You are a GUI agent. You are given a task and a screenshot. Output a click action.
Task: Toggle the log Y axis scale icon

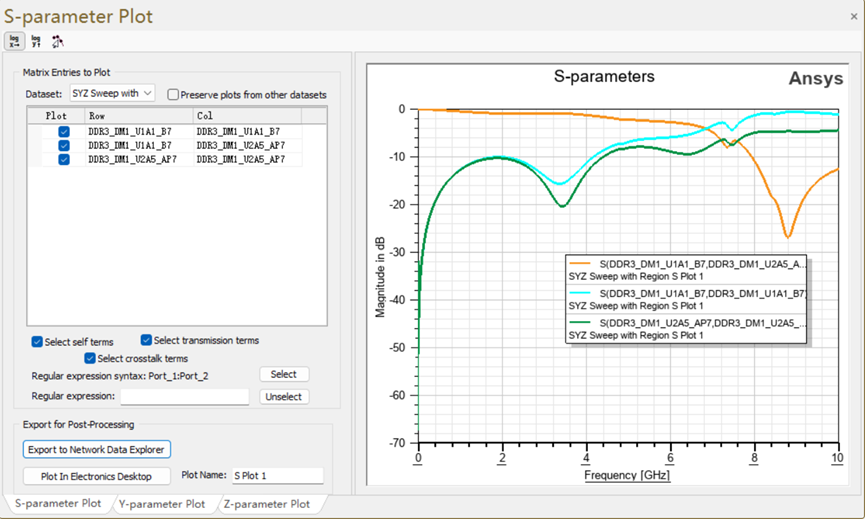click(x=36, y=41)
